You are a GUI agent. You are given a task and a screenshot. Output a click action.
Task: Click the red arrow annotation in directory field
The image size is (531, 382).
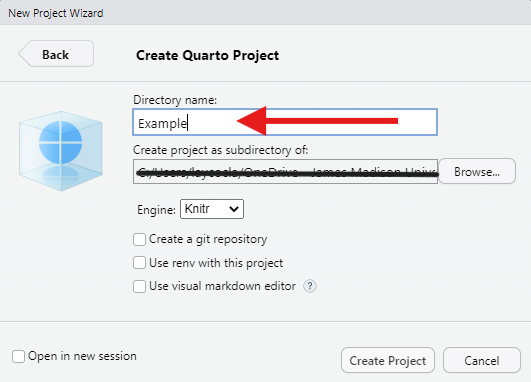[317, 121]
